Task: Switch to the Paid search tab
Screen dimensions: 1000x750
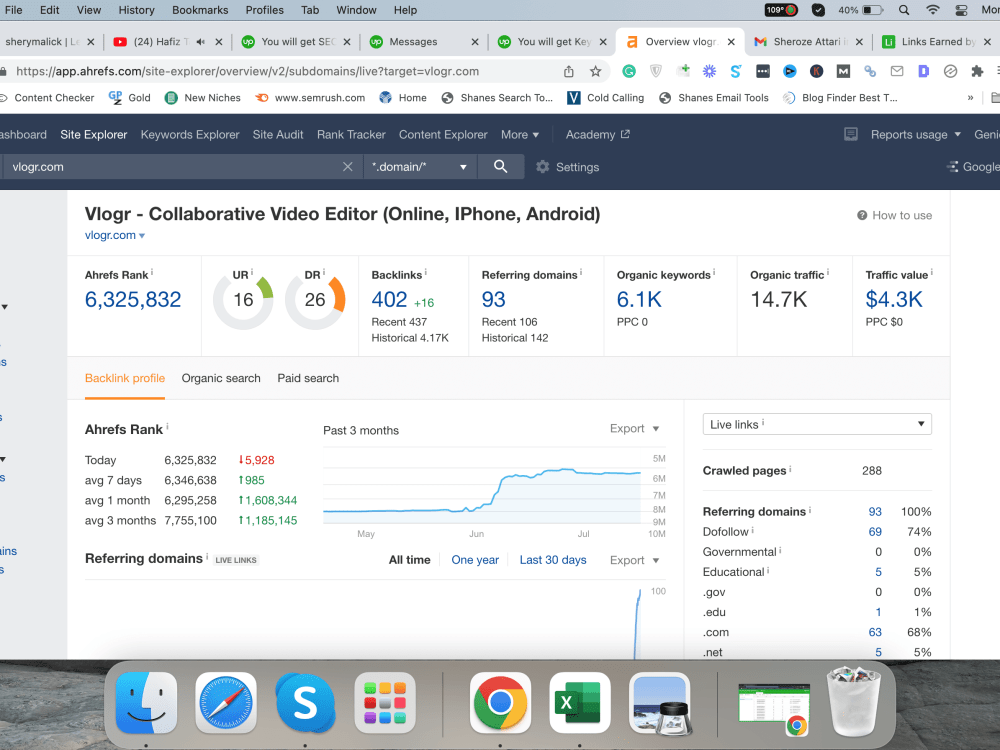Action: click(308, 378)
